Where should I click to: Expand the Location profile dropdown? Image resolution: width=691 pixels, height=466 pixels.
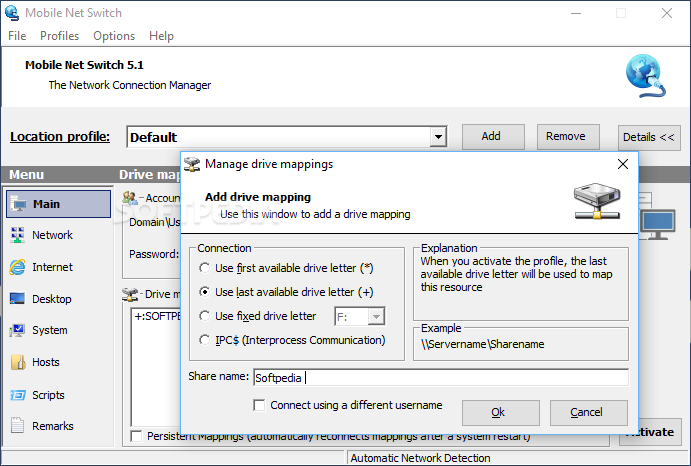pyautogui.click(x=438, y=137)
